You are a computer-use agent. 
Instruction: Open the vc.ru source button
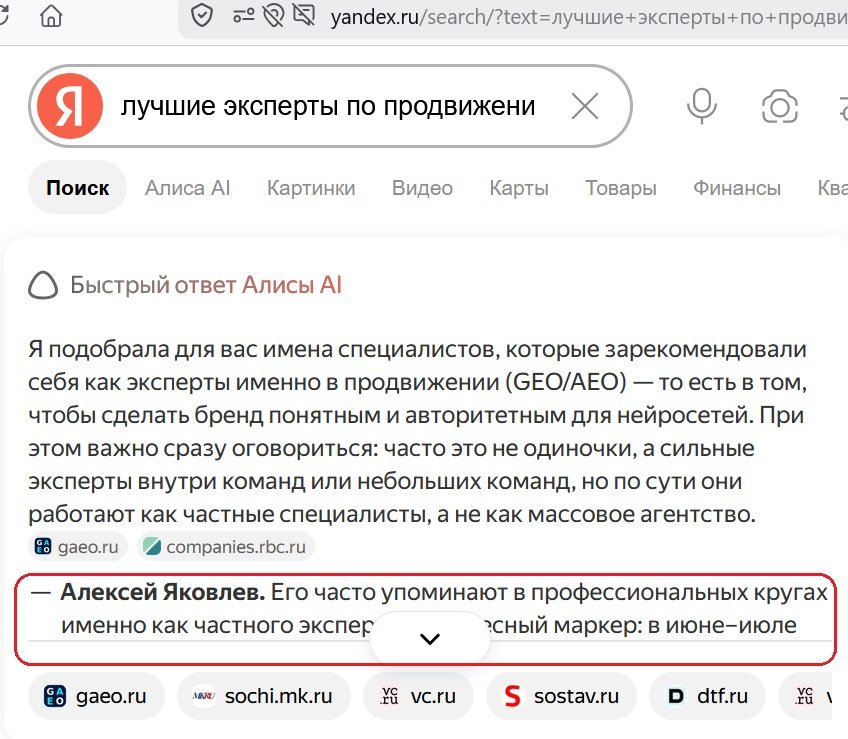pyautogui.click(x=419, y=696)
